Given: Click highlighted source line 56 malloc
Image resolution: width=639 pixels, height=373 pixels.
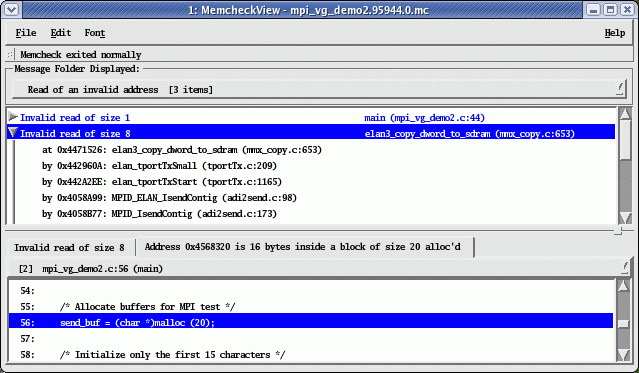Looking at the screenshot, I should pyautogui.click(x=311, y=322).
